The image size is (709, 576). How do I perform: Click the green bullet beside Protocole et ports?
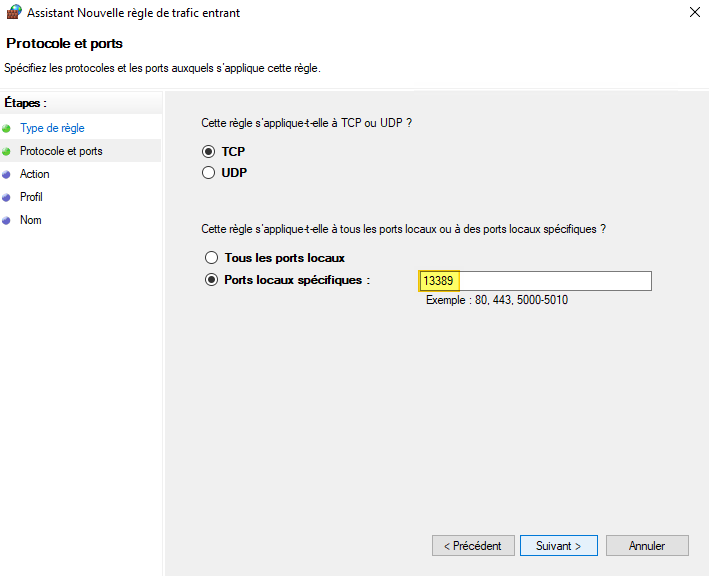7,151
